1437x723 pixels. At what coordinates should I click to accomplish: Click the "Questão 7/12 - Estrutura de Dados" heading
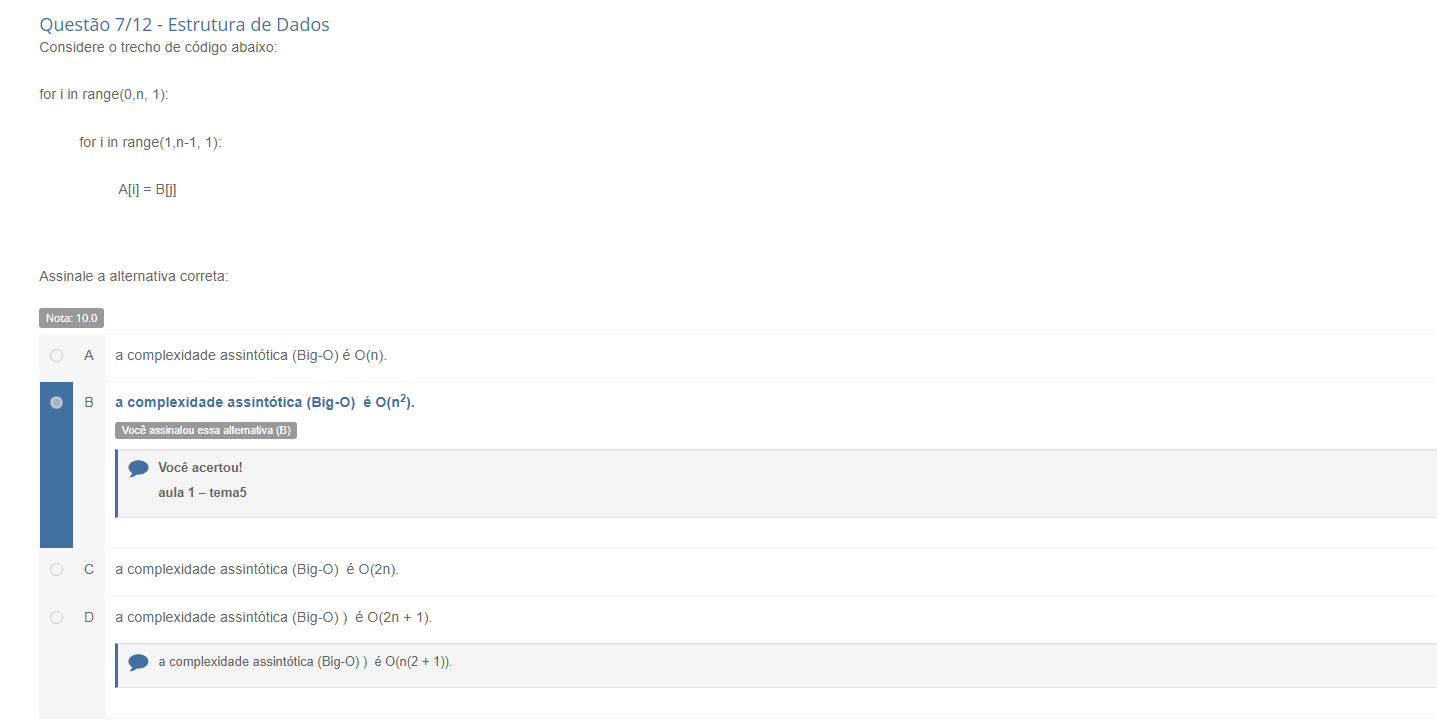click(x=184, y=25)
